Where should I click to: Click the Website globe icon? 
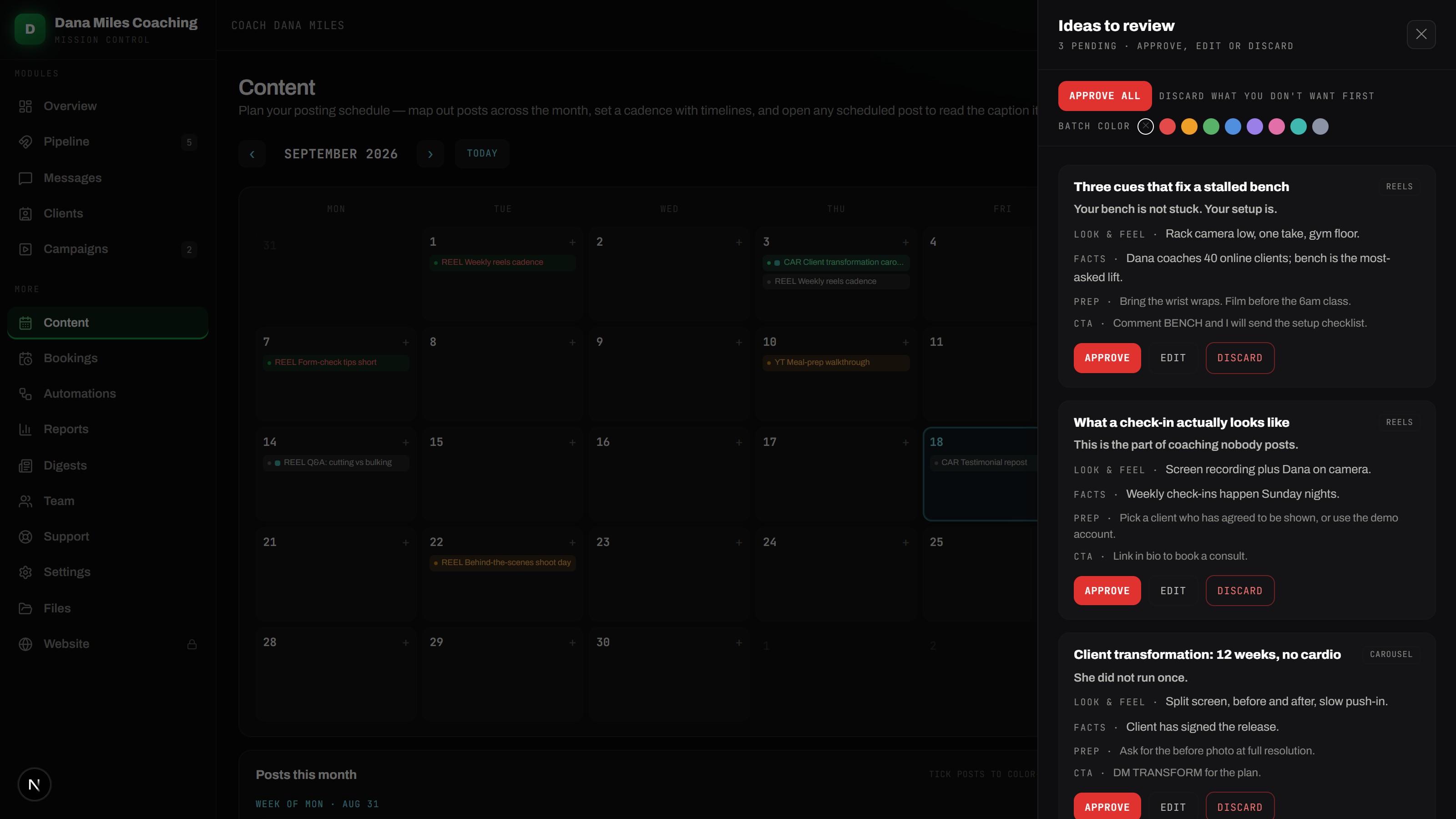click(25, 644)
